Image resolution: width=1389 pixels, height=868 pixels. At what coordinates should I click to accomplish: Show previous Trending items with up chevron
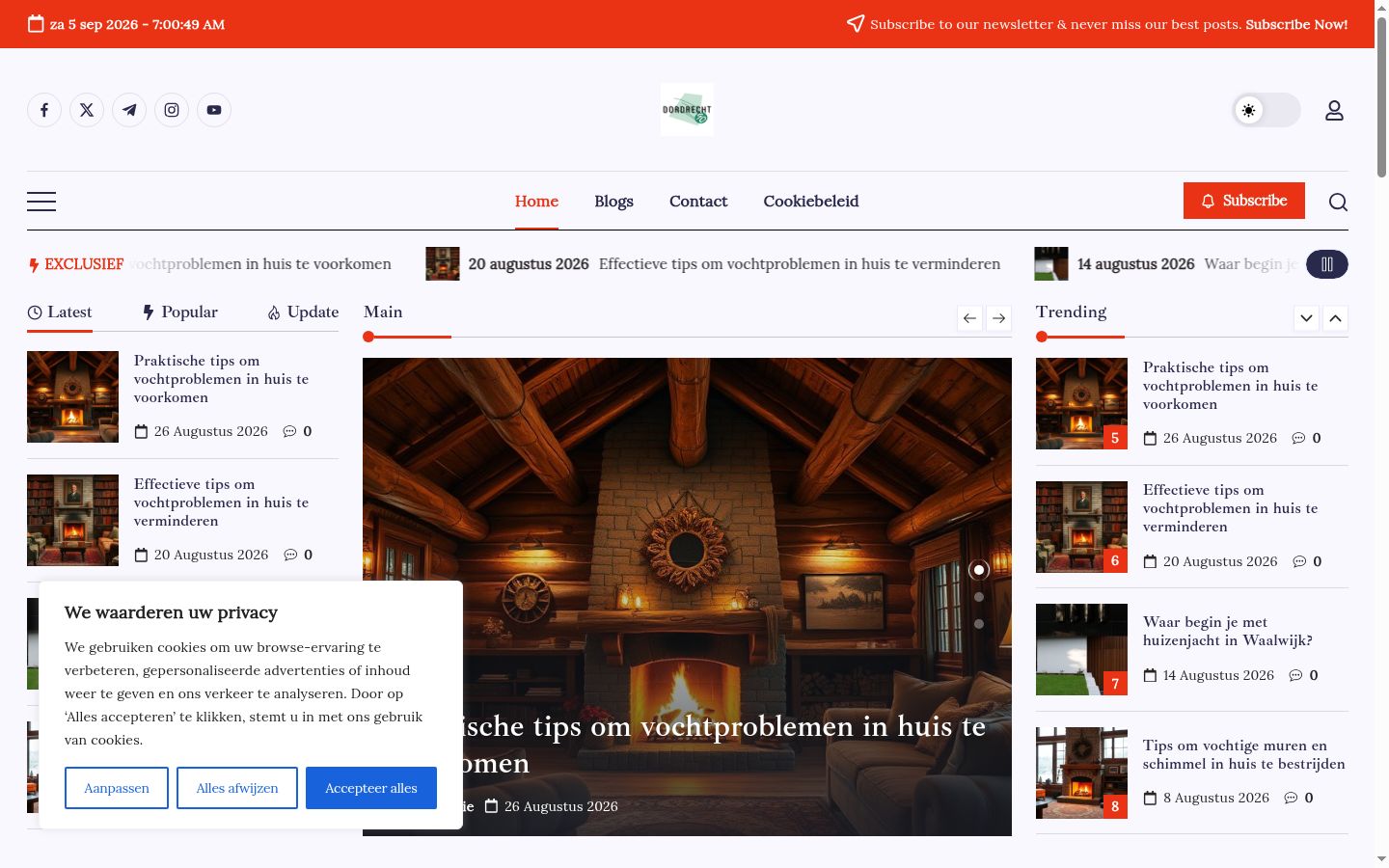click(x=1335, y=318)
